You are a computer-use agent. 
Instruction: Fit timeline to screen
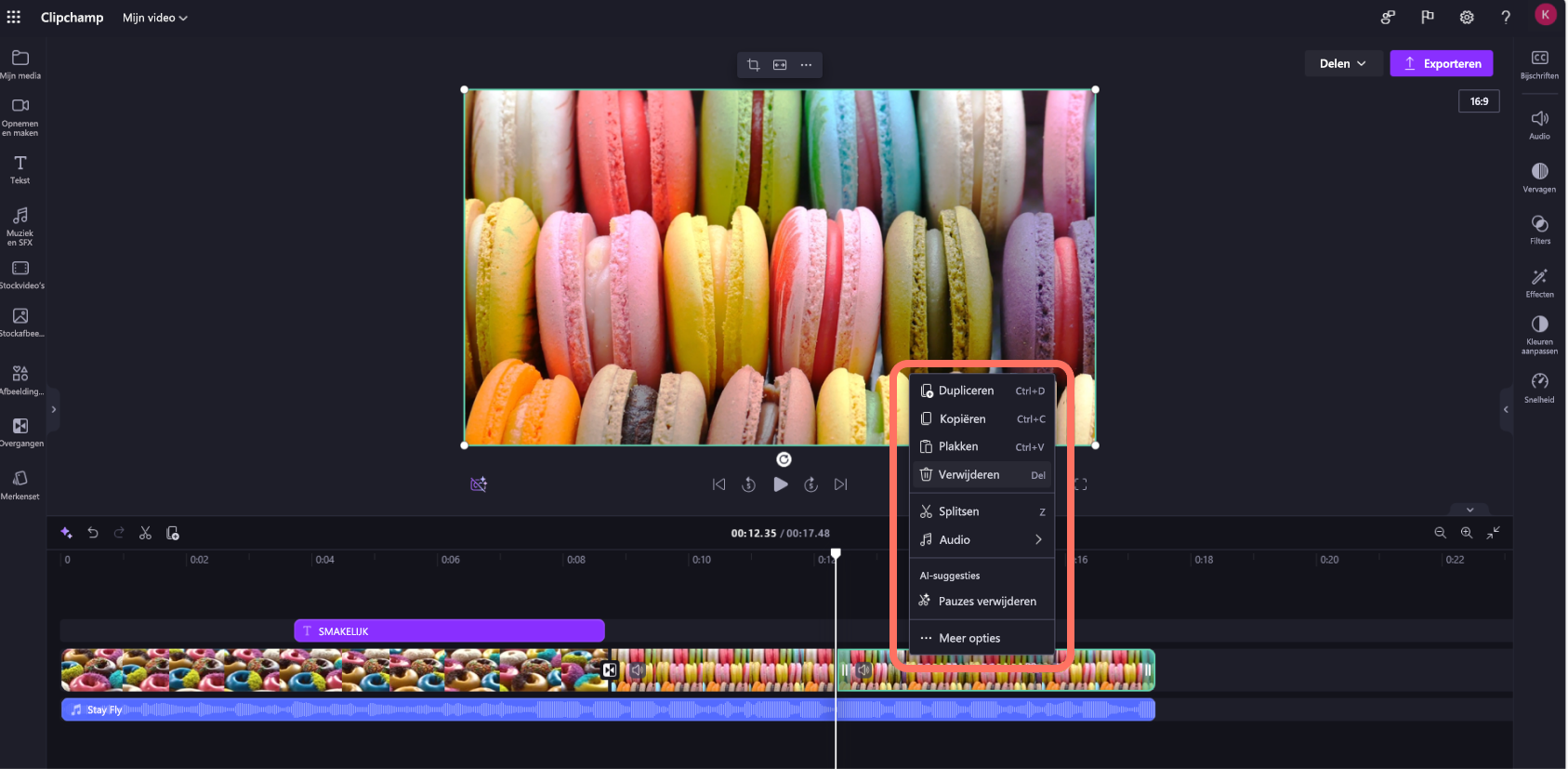1494,533
